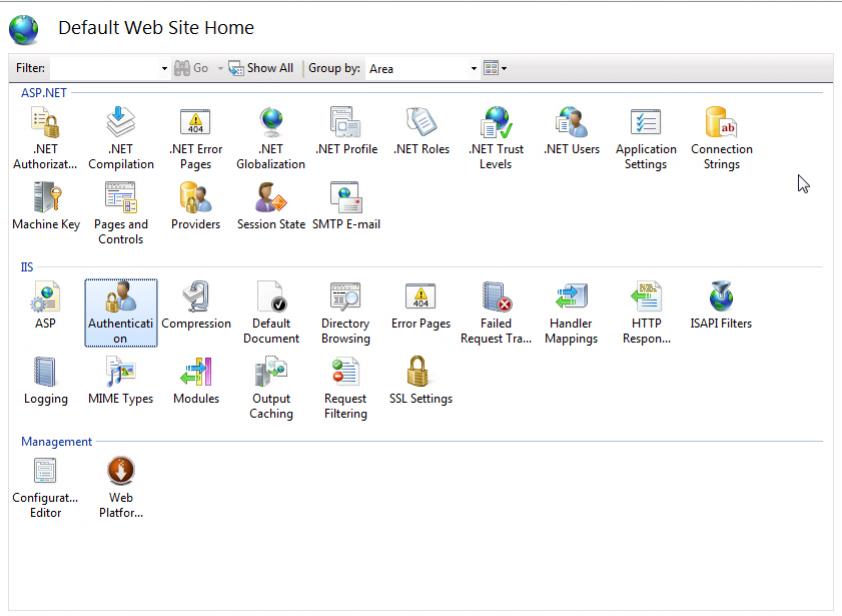
Task: Open Connection Strings feature
Action: (722, 139)
